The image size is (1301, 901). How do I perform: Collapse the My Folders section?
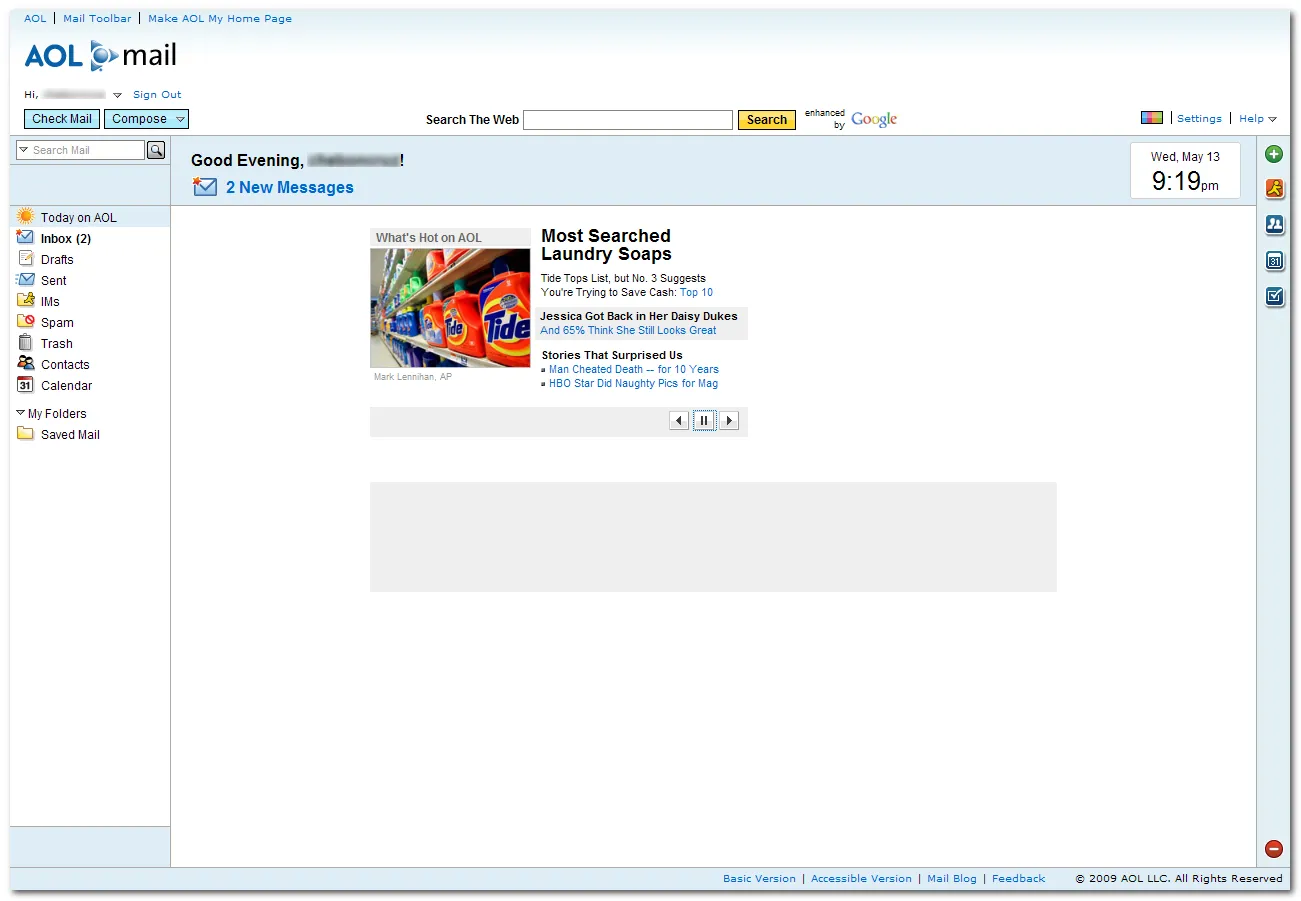[23, 413]
